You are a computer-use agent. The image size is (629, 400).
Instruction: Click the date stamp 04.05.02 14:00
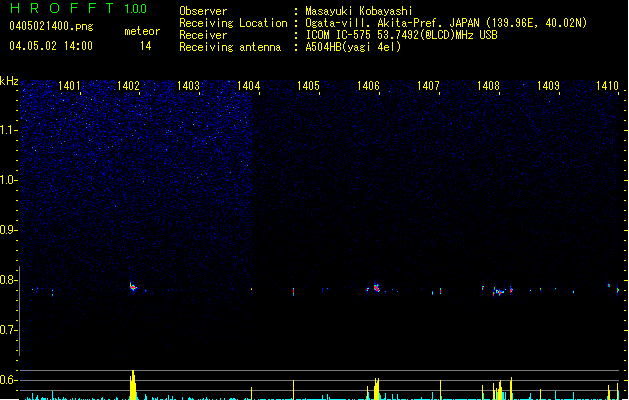tap(51, 46)
